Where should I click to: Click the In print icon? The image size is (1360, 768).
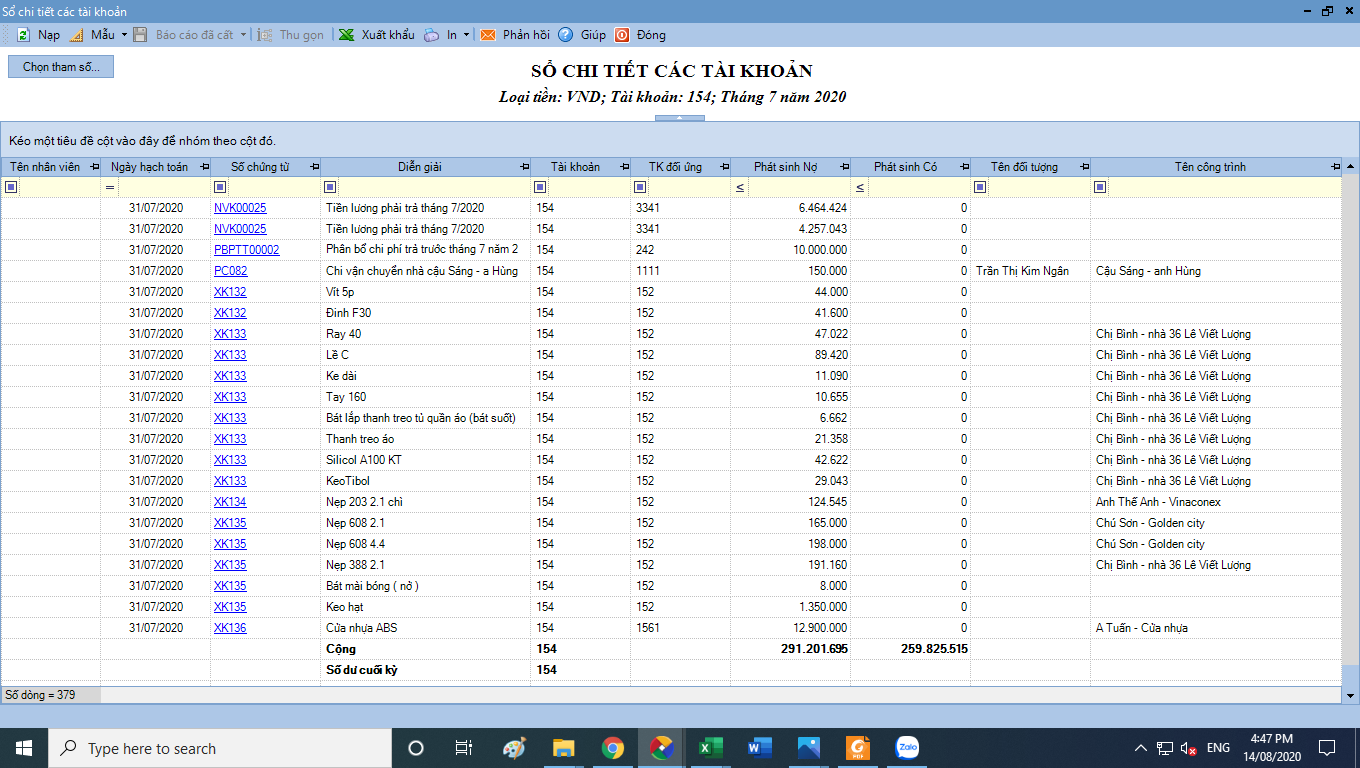point(431,35)
